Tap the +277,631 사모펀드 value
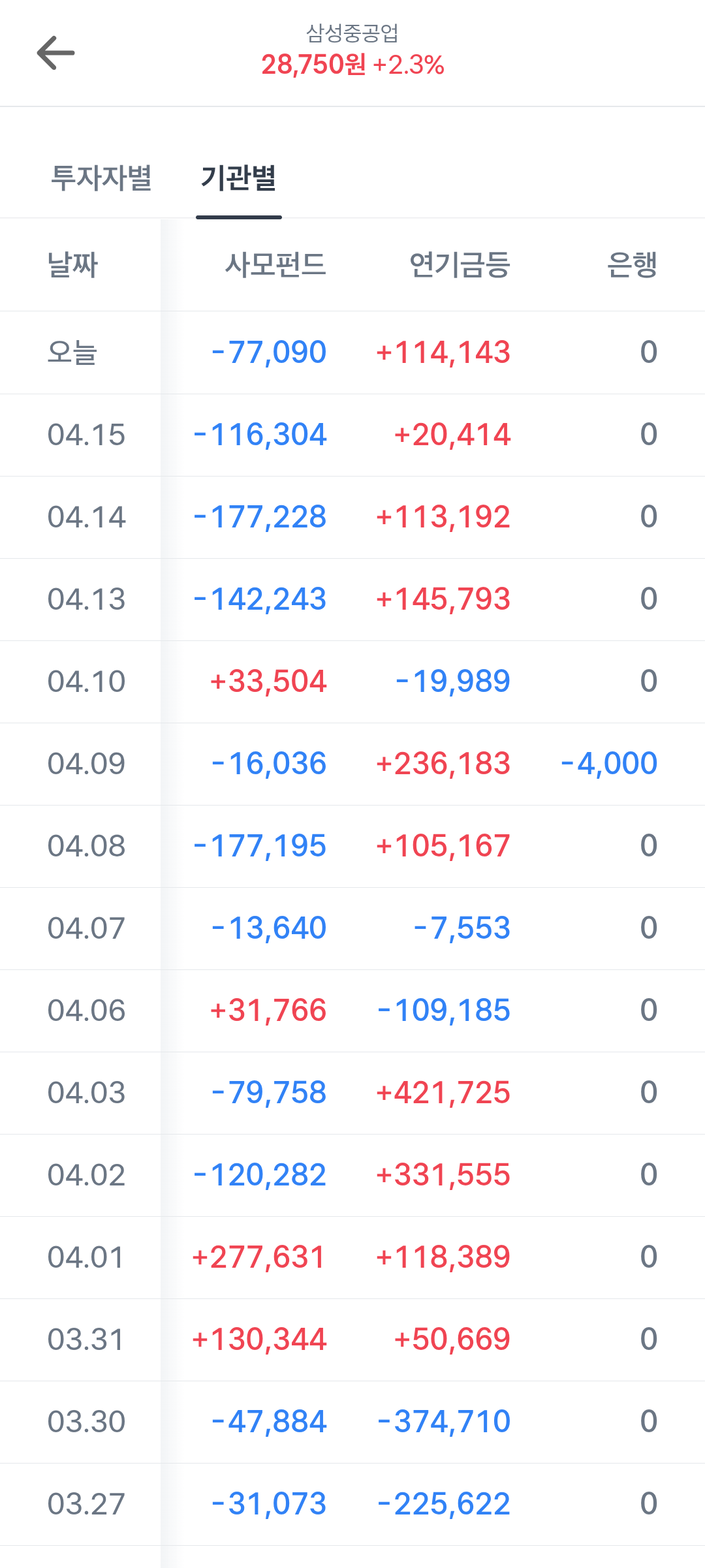Viewport: 705px width, 1568px height. click(258, 1257)
